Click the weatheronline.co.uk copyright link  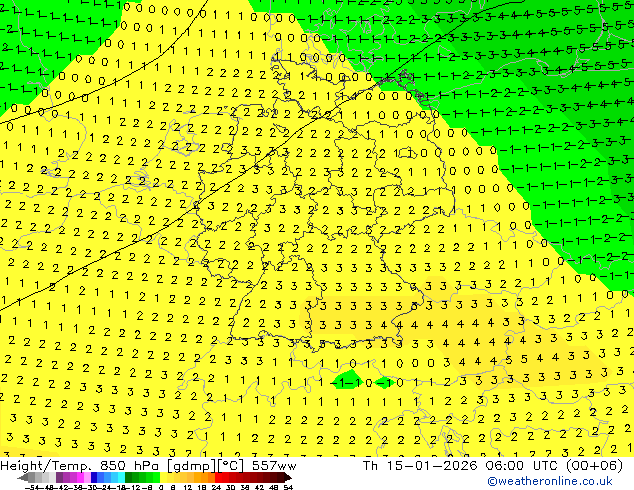coord(550,481)
